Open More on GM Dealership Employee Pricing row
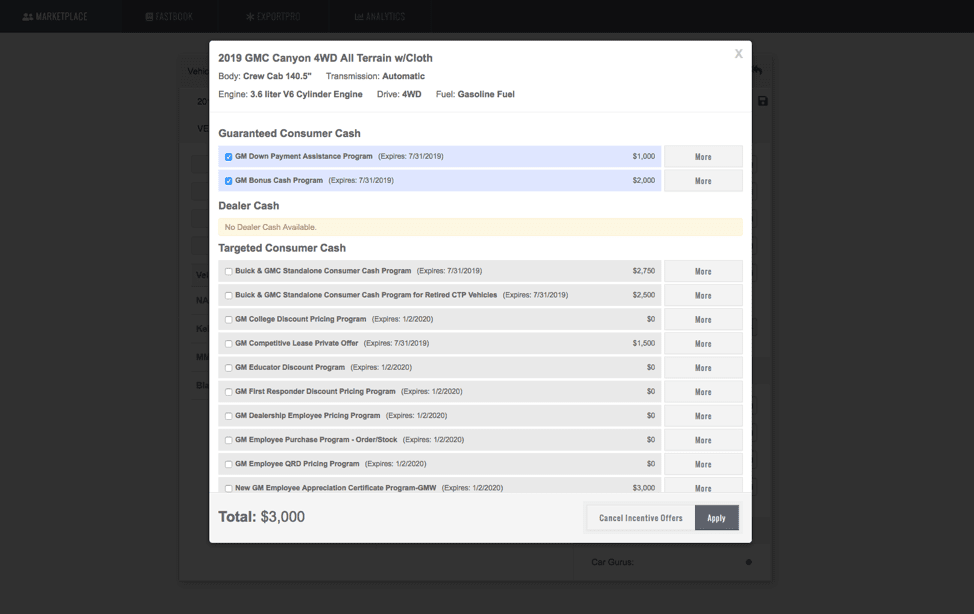Screen dimensions: 974x614 click(703, 416)
